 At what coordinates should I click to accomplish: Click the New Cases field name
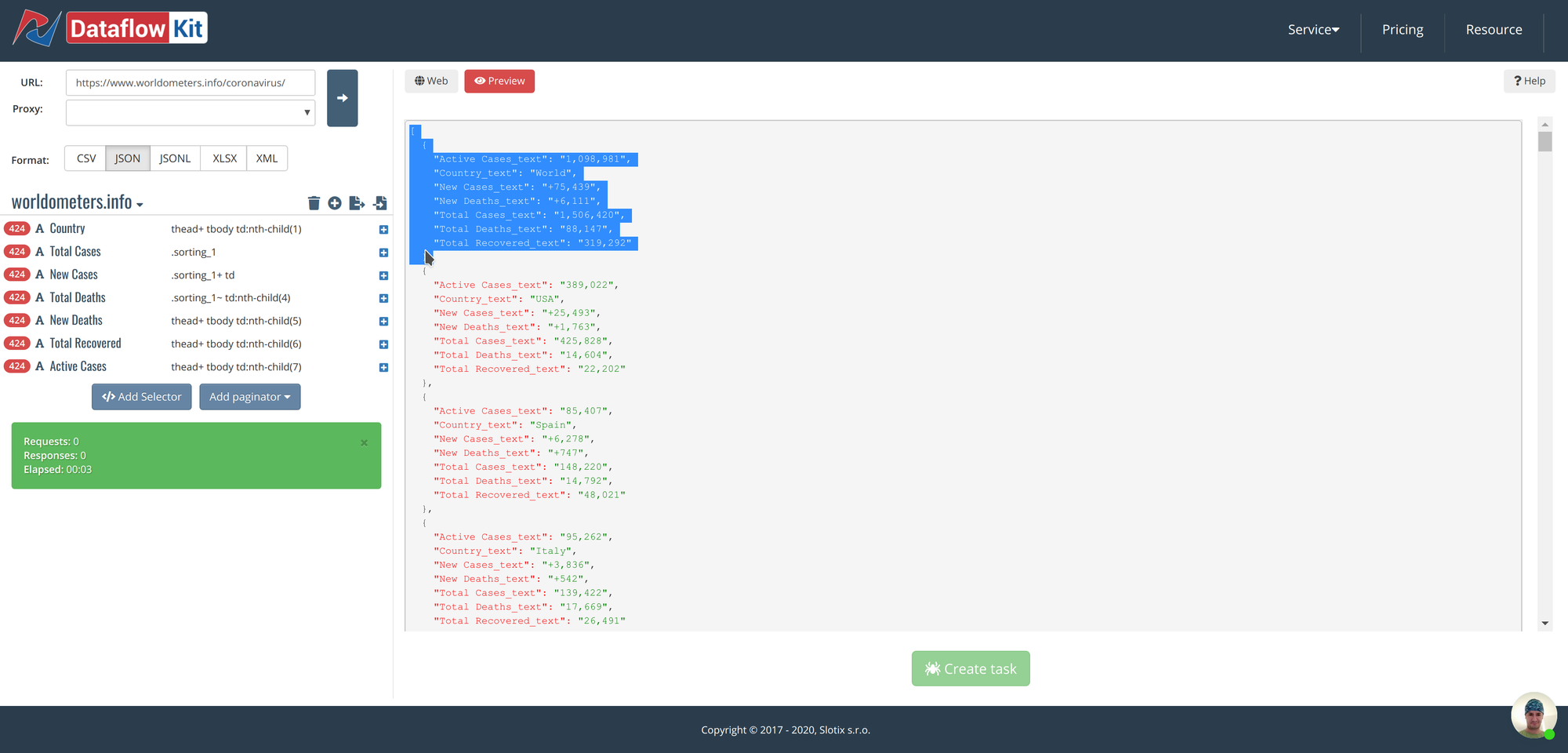pyautogui.click(x=74, y=275)
